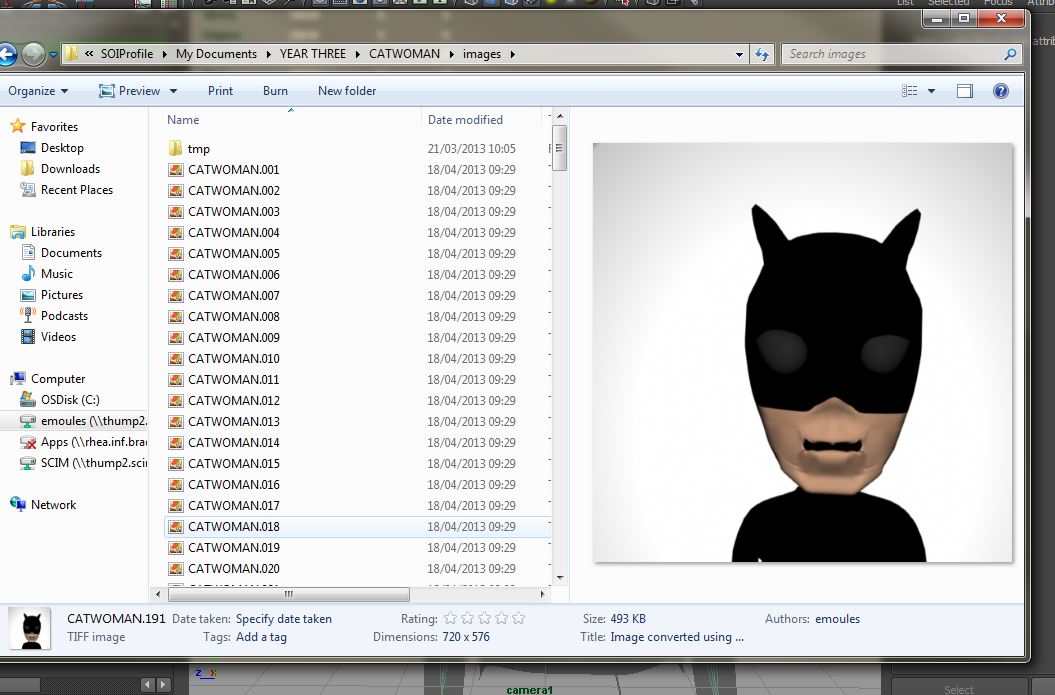Viewport: 1055px width, 695px height.
Task: Expand the arrow after images breadcrumb
Action: click(512, 54)
